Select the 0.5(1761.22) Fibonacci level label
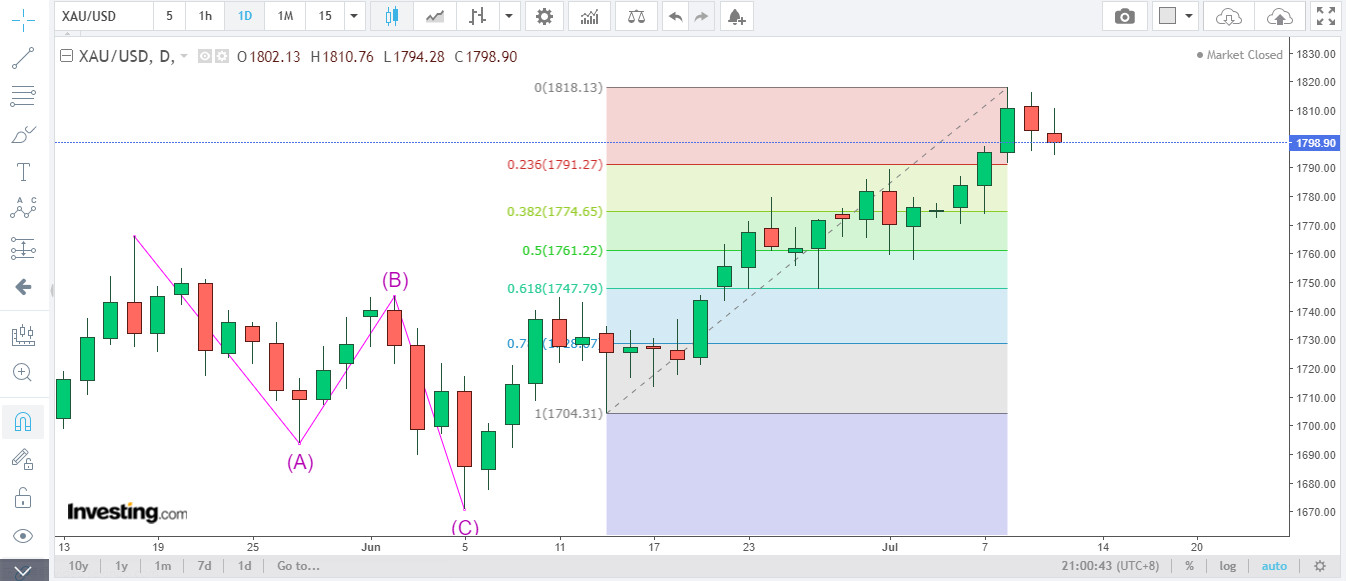The height and width of the screenshot is (581, 1363). pyautogui.click(x=562, y=250)
